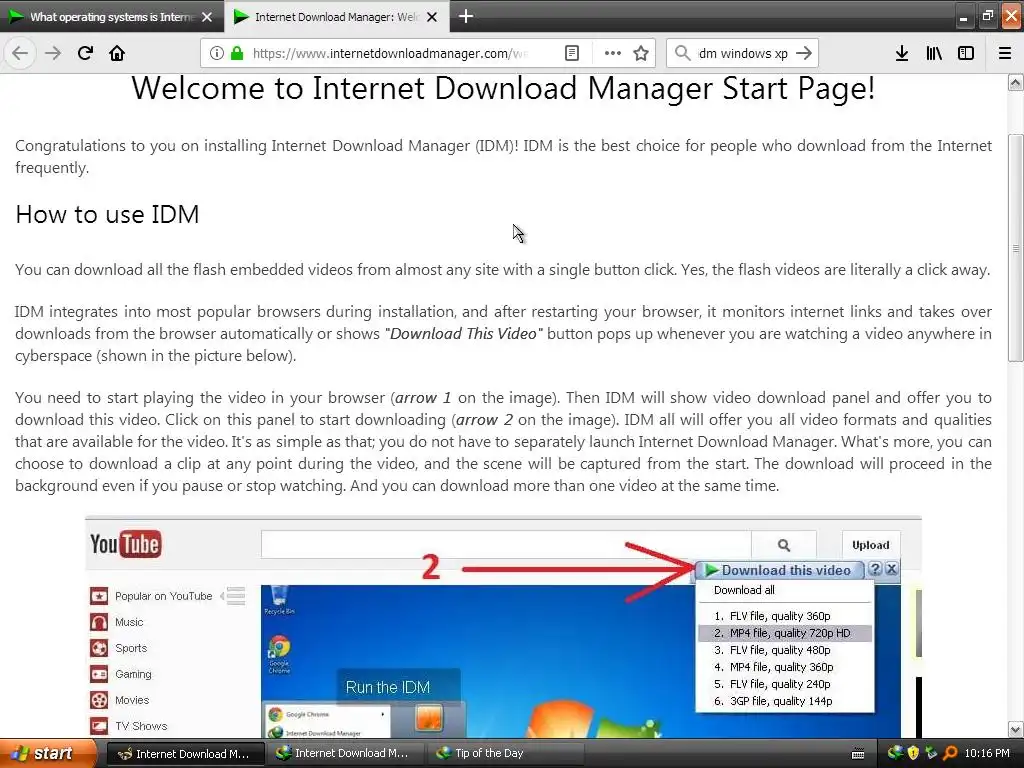Screen dimensions: 1024x768
Task: Click the search magnifier icon in search box
Action: [x=682, y=53]
